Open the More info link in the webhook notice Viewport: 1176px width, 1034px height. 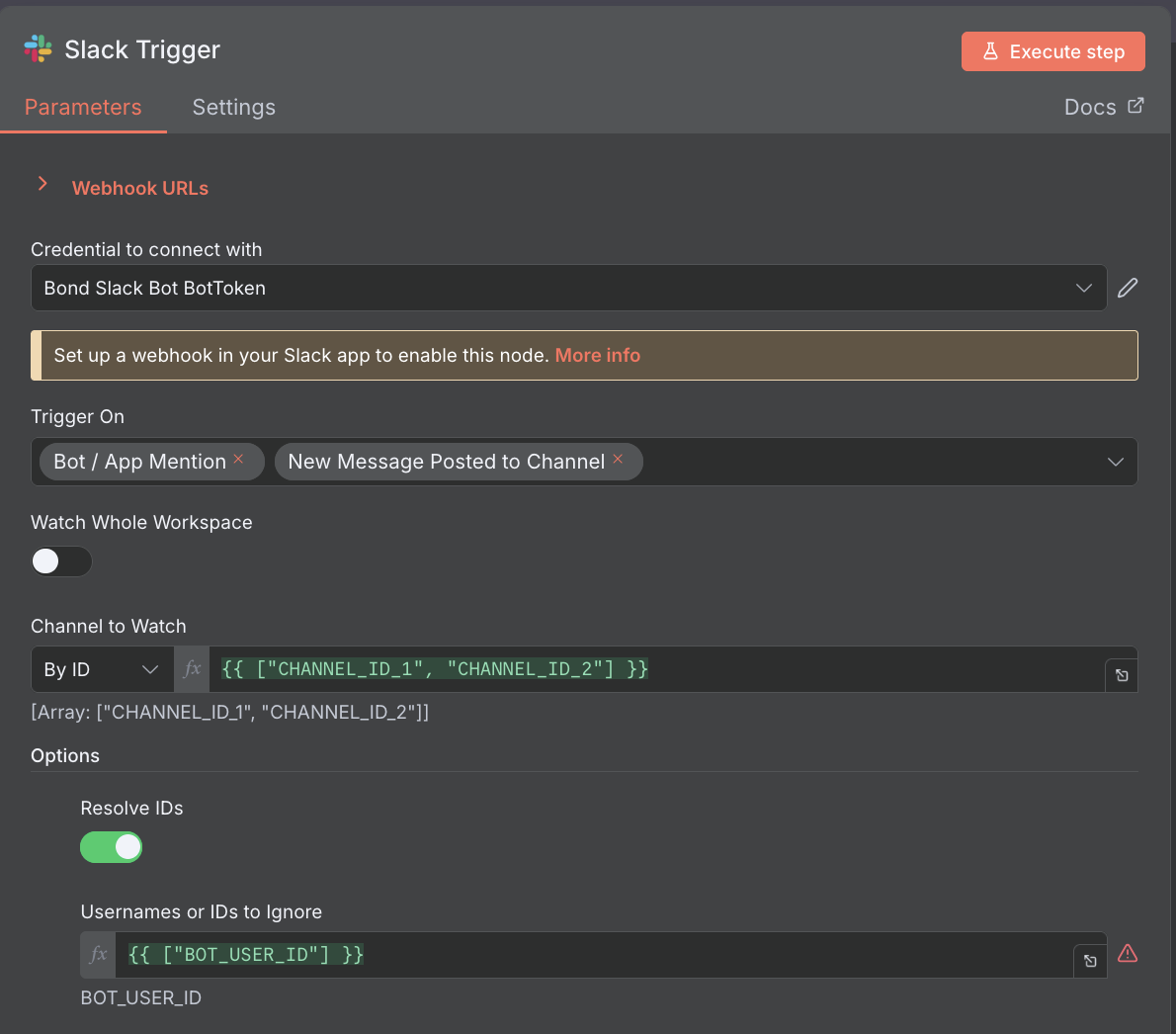coord(597,355)
